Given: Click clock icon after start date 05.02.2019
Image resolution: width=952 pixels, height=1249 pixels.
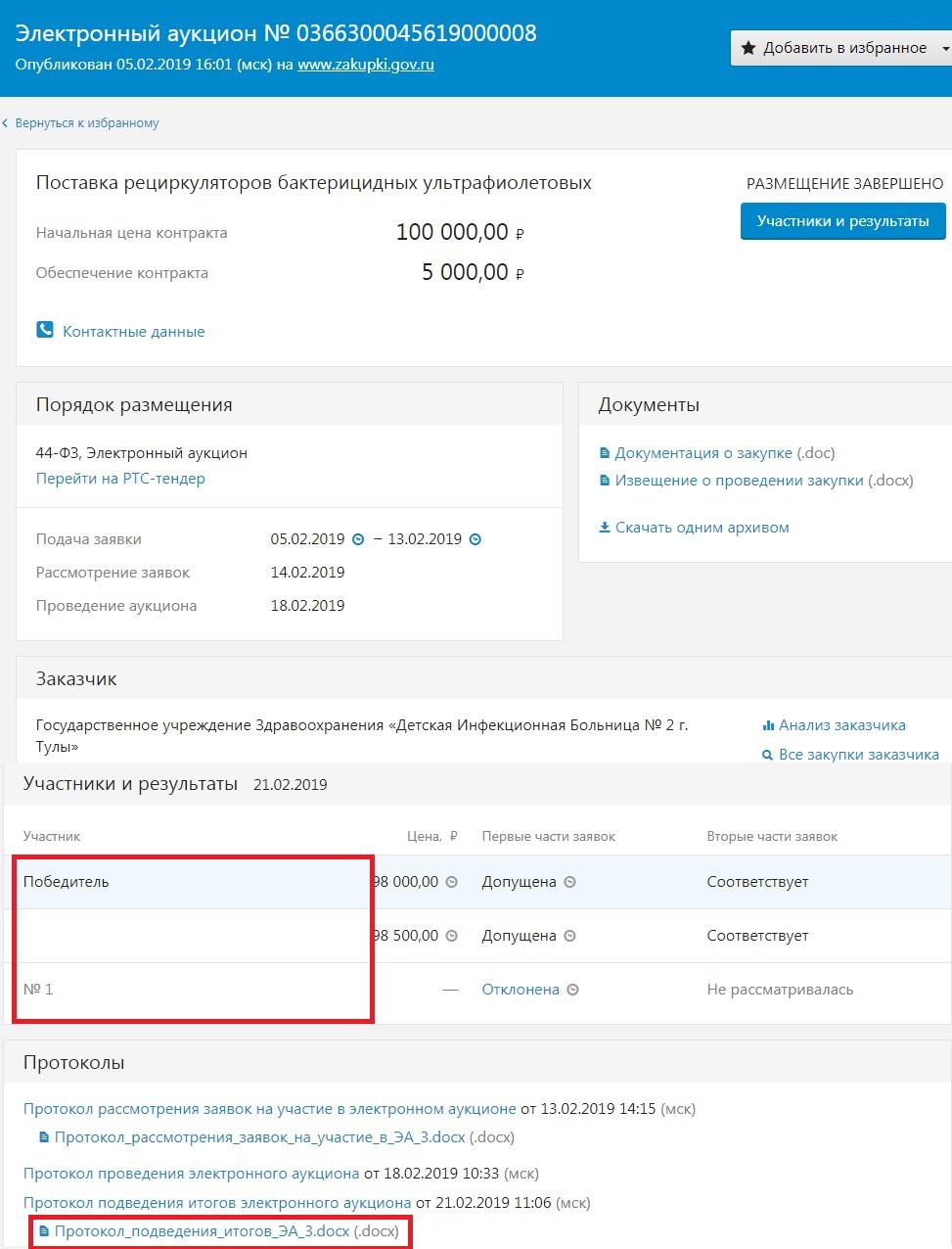Looking at the screenshot, I should (x=358, y=539).
